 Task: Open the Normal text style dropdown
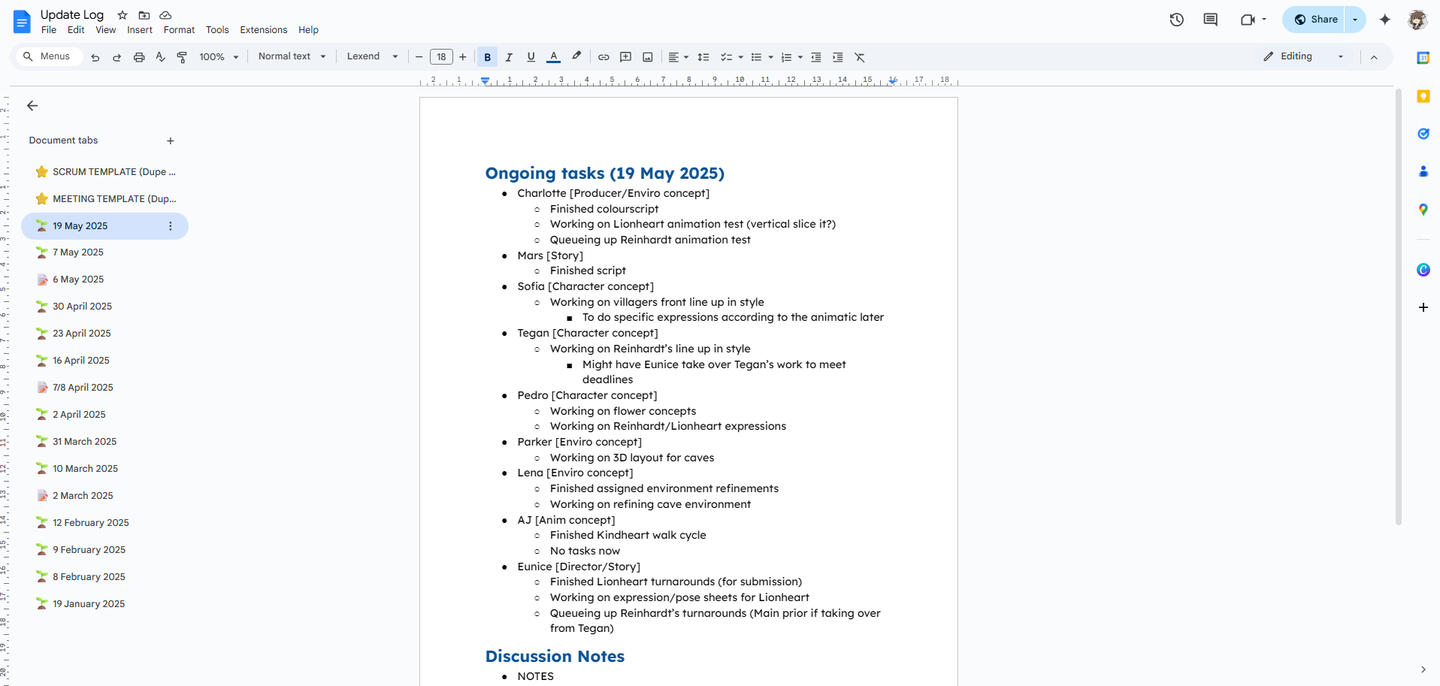point(292,57)
